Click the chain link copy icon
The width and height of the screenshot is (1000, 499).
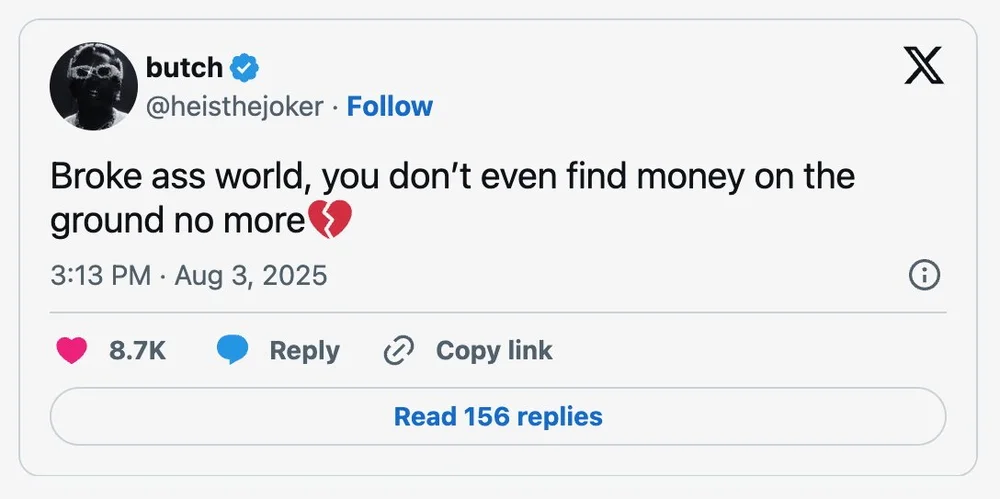[x=399, y=351]
